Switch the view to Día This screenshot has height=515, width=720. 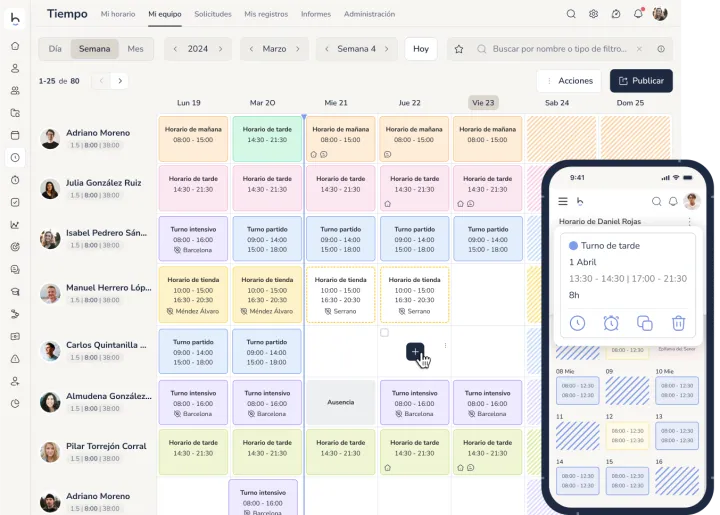tap(55, 49)
